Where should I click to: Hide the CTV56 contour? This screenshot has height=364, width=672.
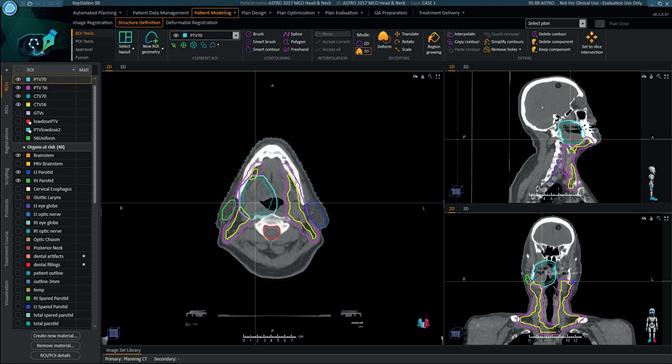[x=18, y=105]
